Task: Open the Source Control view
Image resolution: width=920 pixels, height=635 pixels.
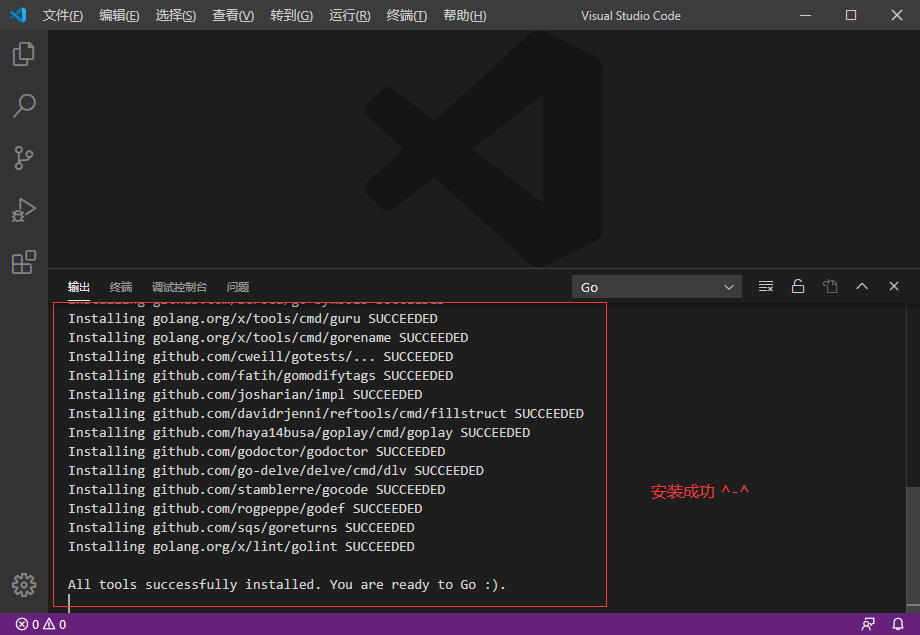Action: 24,158
